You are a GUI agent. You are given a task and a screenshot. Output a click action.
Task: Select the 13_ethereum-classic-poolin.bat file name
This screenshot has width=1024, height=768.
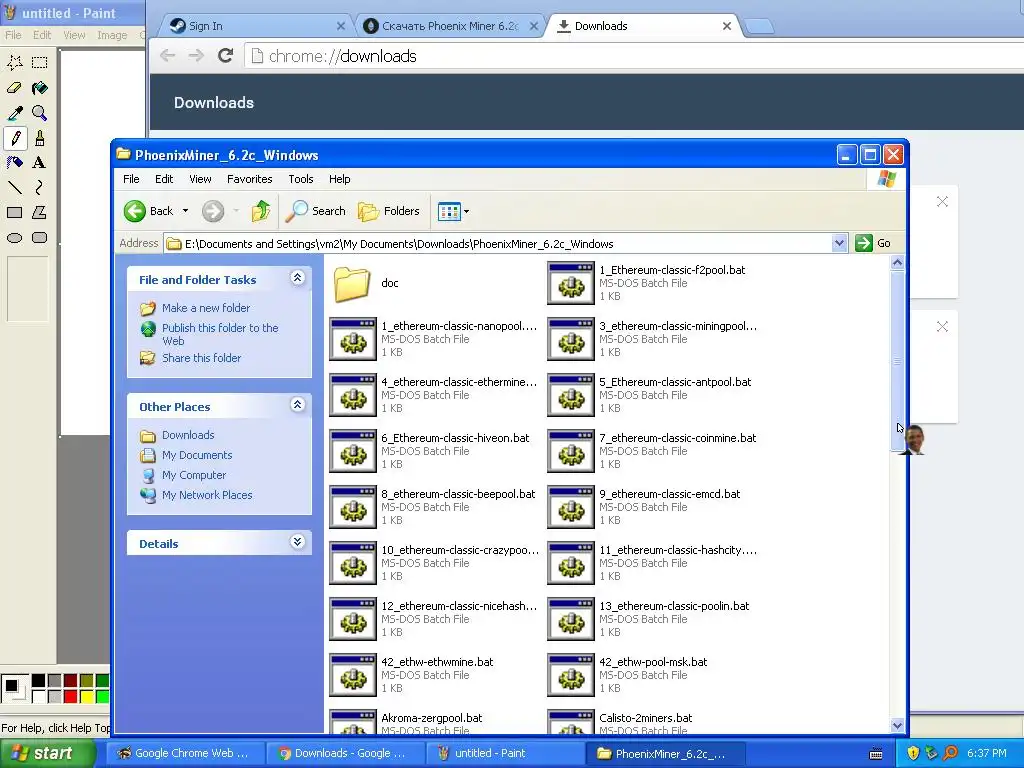click(x=674, y=606)
